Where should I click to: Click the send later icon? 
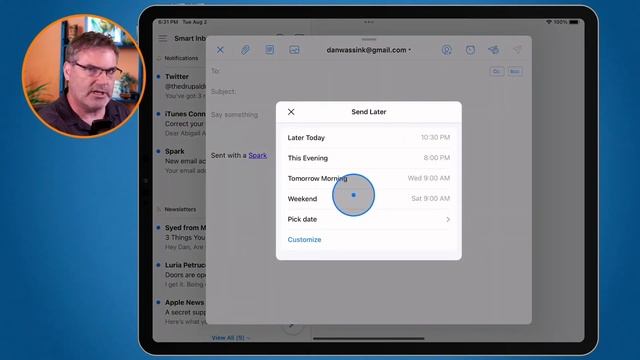494,50
